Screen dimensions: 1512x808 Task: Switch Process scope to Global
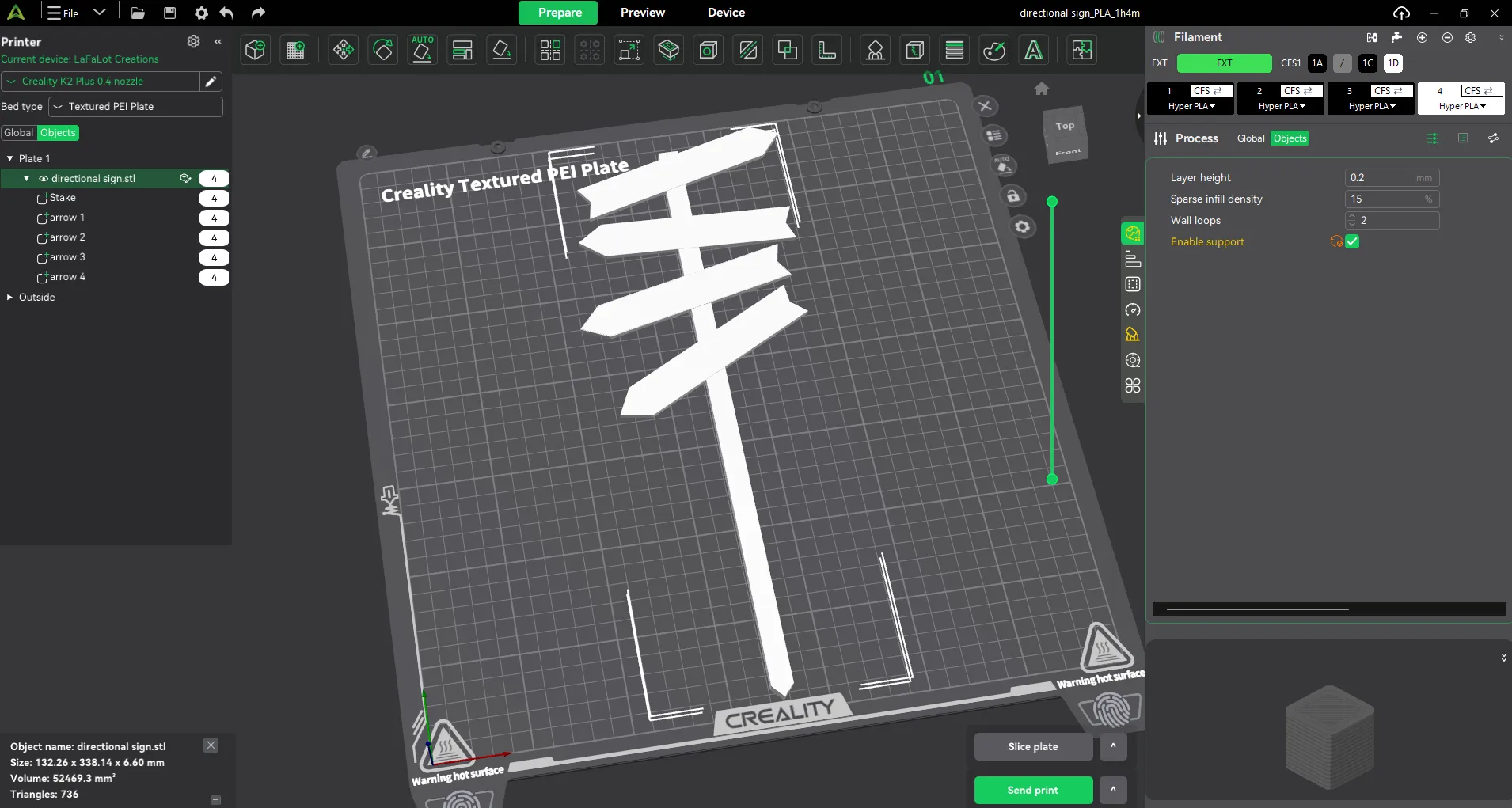point(1250,138)
